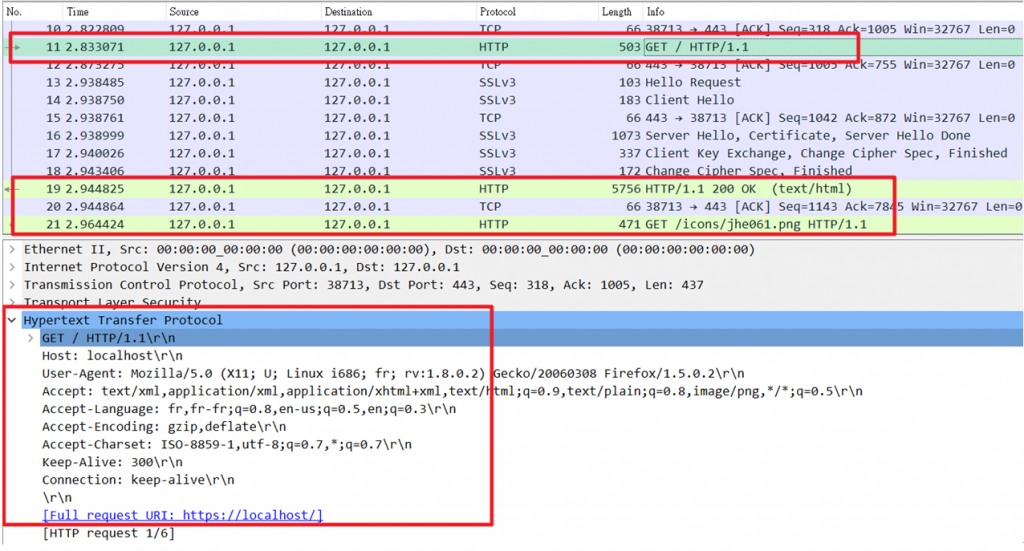
Task: Select packet 21 GET /icons/jhe061.png row
Action: [512, 224]
